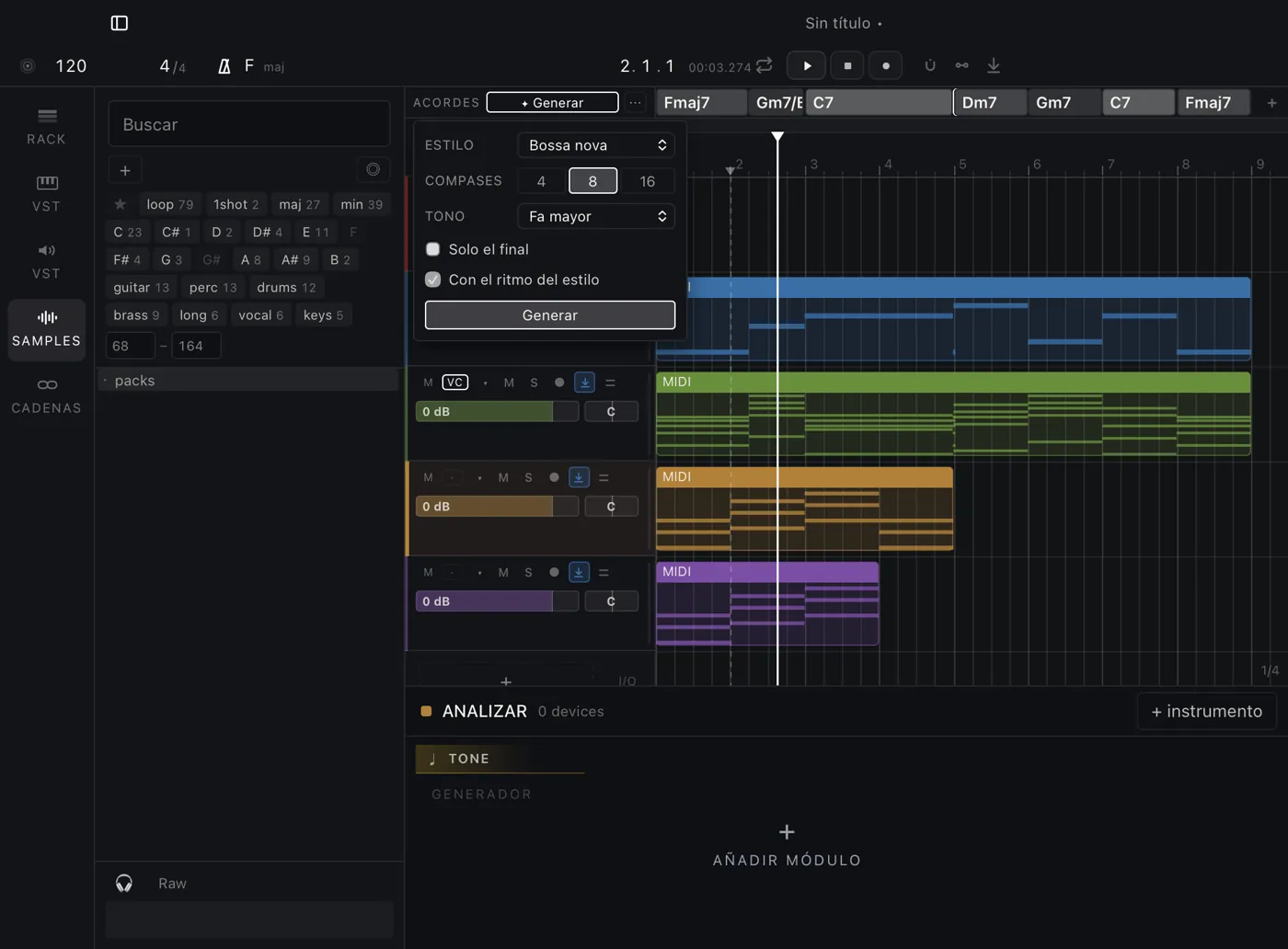Filter samples by drums tag

pyautogui.click(x=286, y=287)
